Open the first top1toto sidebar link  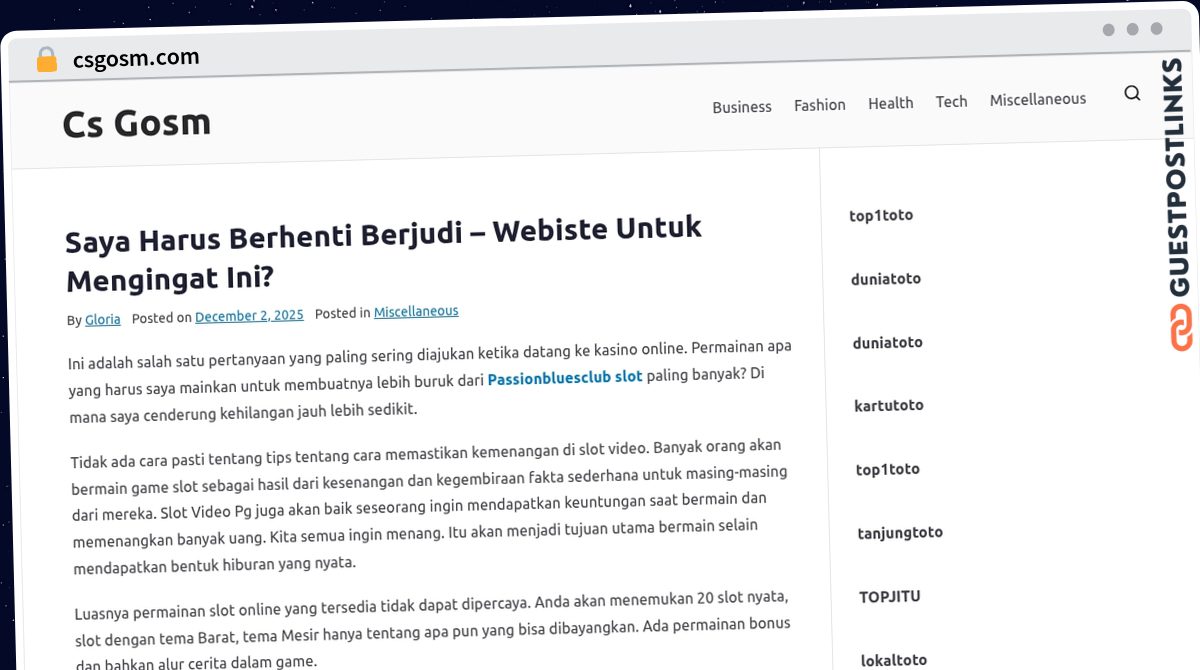coord(881,215)
